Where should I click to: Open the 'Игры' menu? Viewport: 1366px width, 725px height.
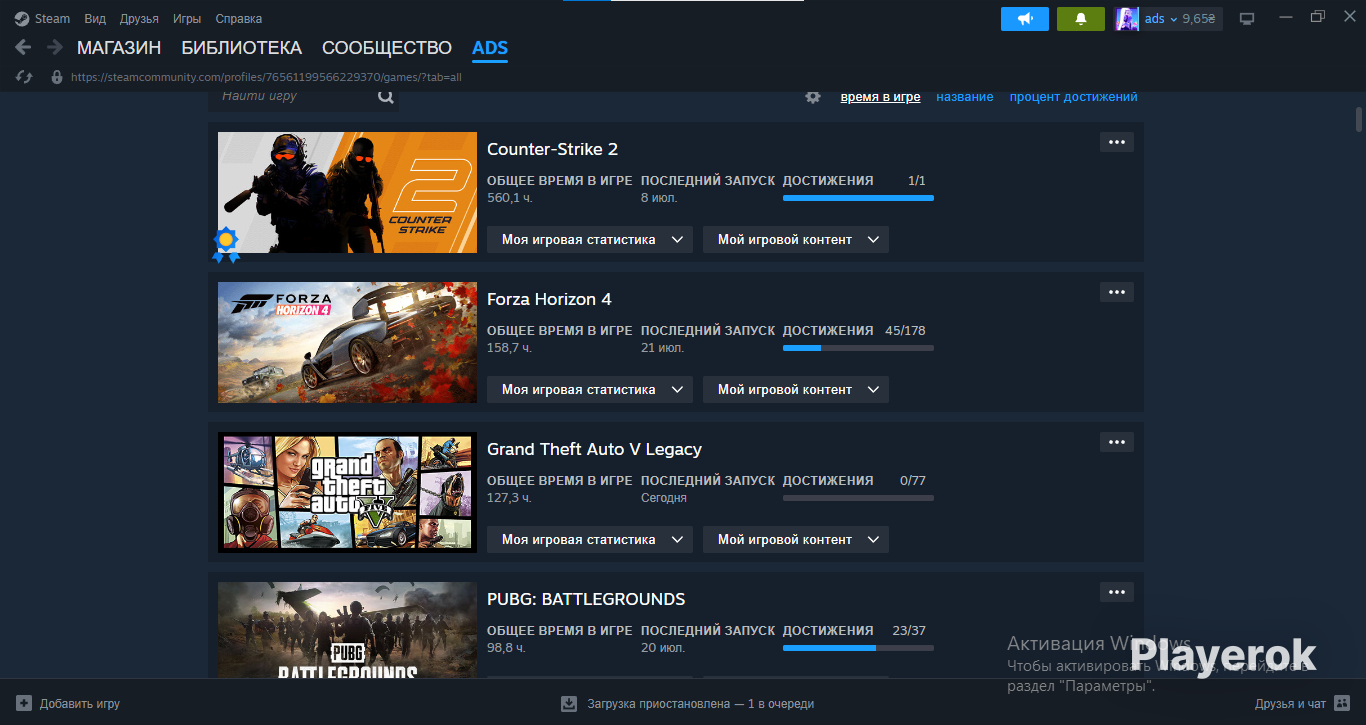click(x=187, y=19)
